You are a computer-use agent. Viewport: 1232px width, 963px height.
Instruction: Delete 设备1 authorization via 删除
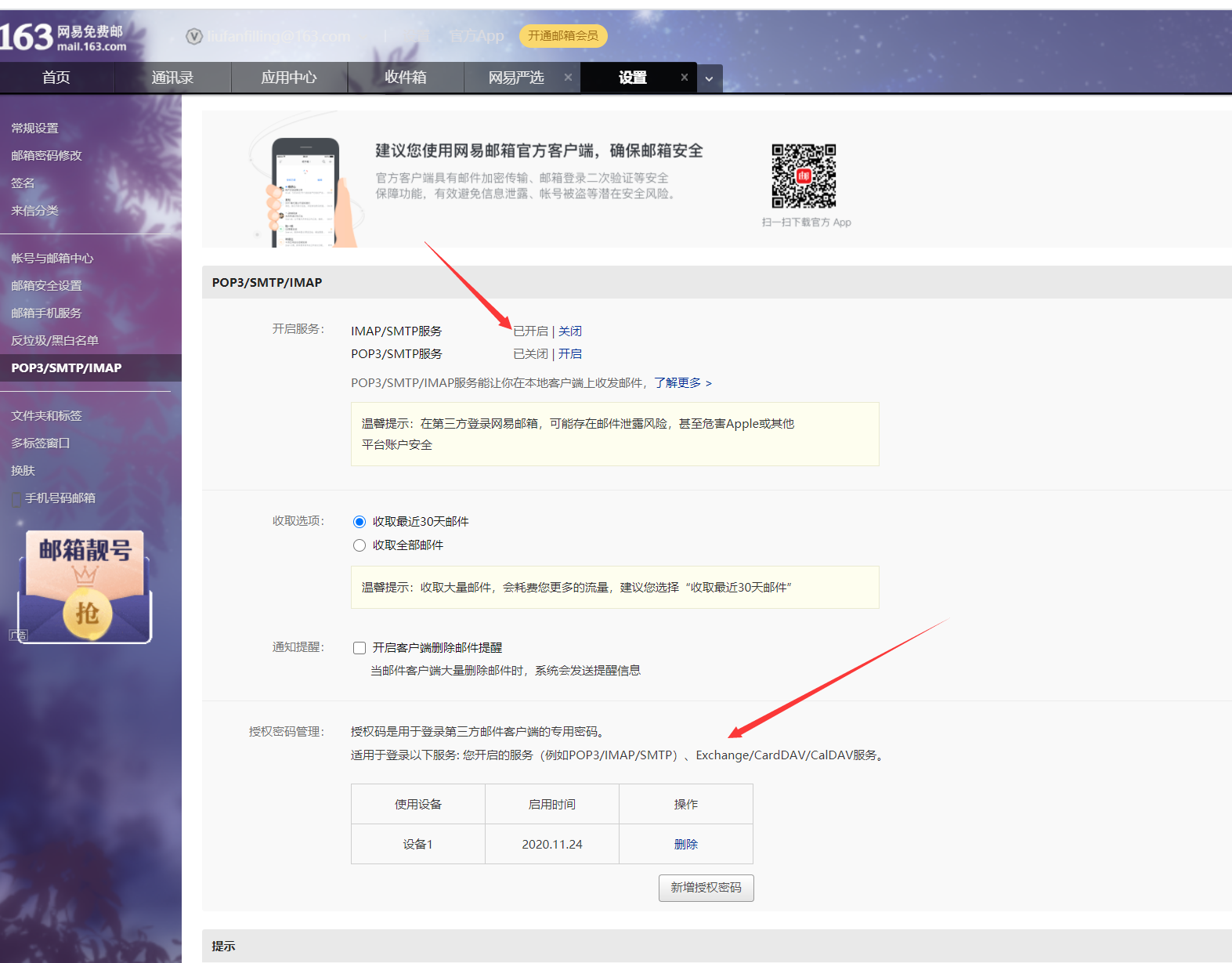pos(686,845)
